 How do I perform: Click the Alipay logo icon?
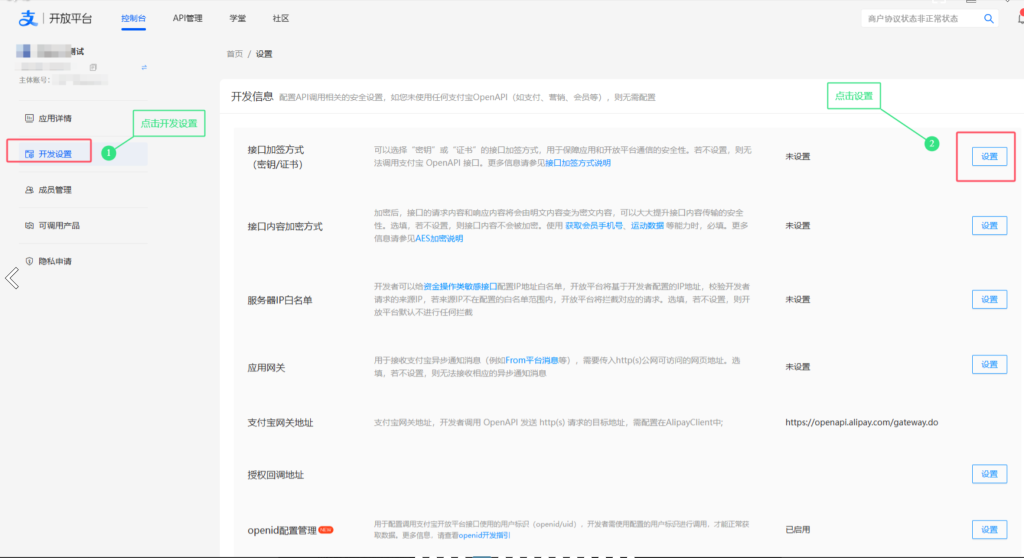click(x=27, y=18)
